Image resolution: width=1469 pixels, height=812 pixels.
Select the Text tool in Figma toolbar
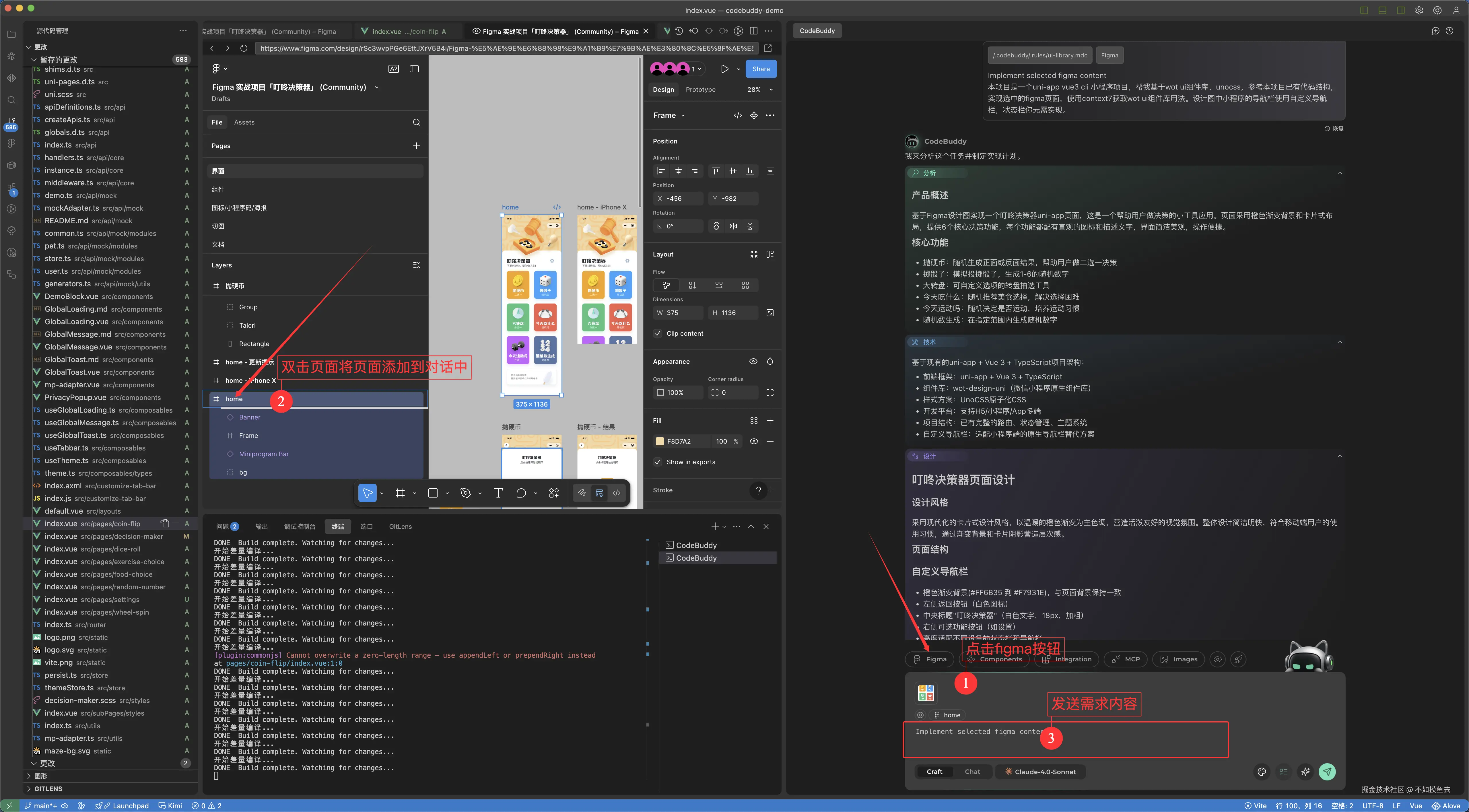(498, 493)
